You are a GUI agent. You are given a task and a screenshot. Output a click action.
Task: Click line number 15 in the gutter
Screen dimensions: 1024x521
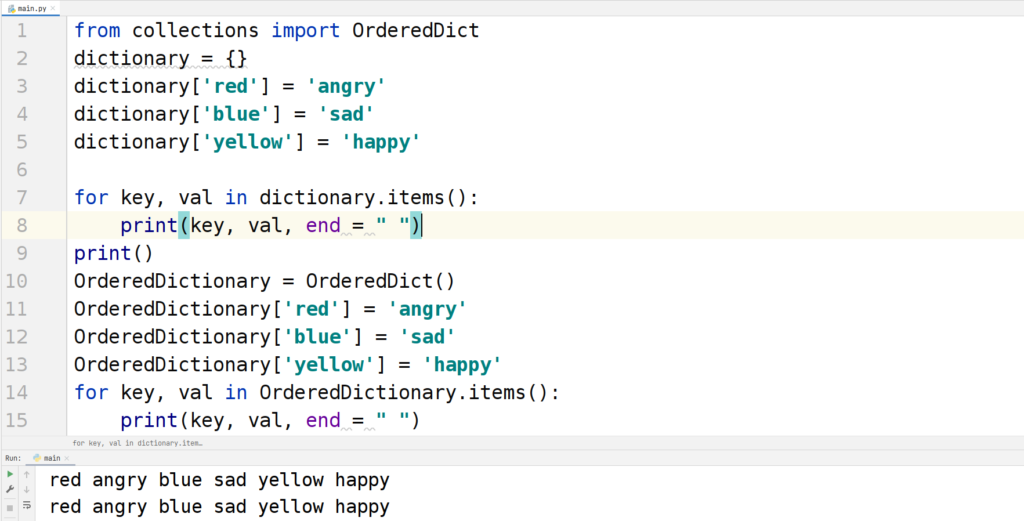click(17, 420)
